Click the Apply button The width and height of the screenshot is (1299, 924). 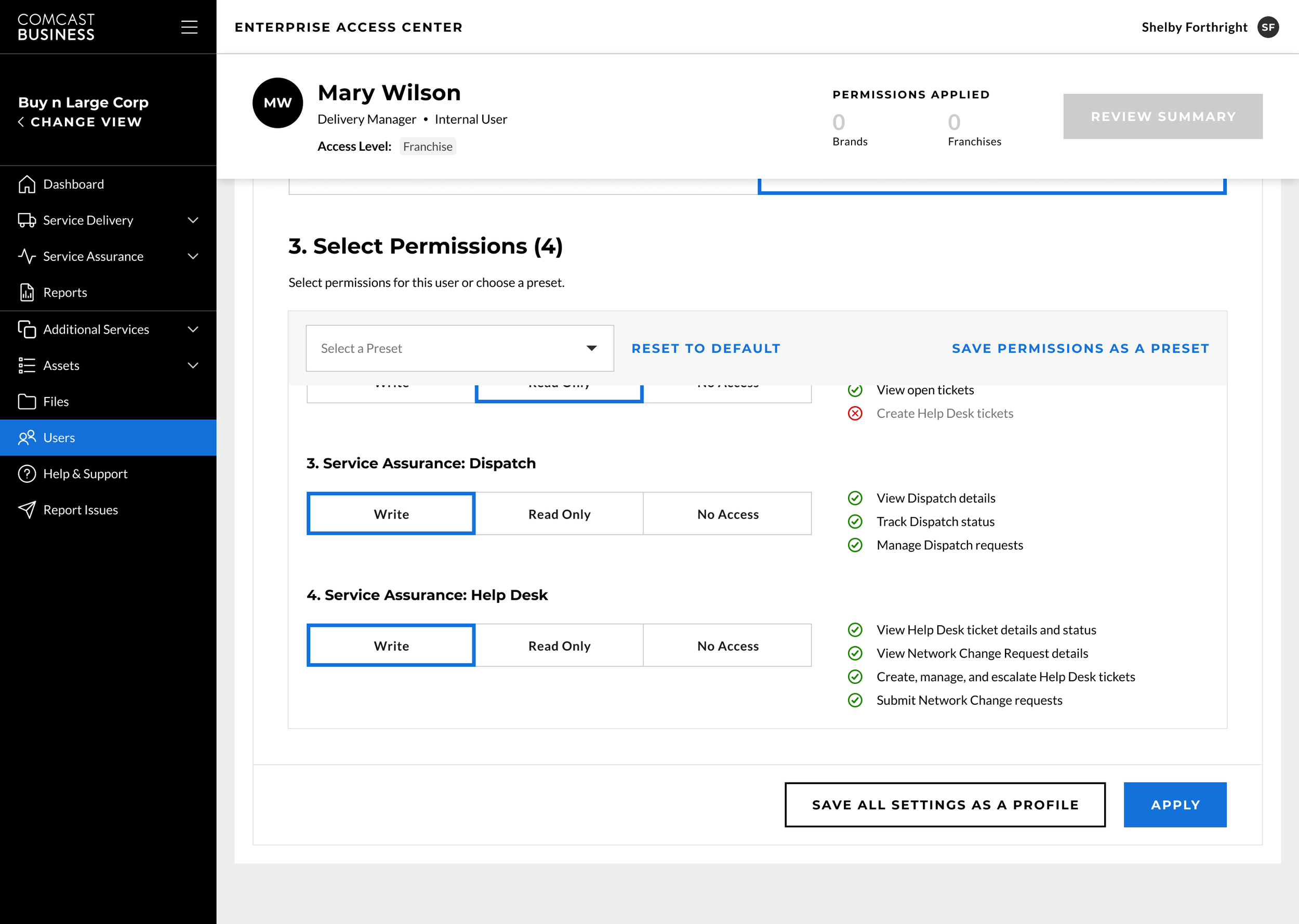tap(1174, 804)
